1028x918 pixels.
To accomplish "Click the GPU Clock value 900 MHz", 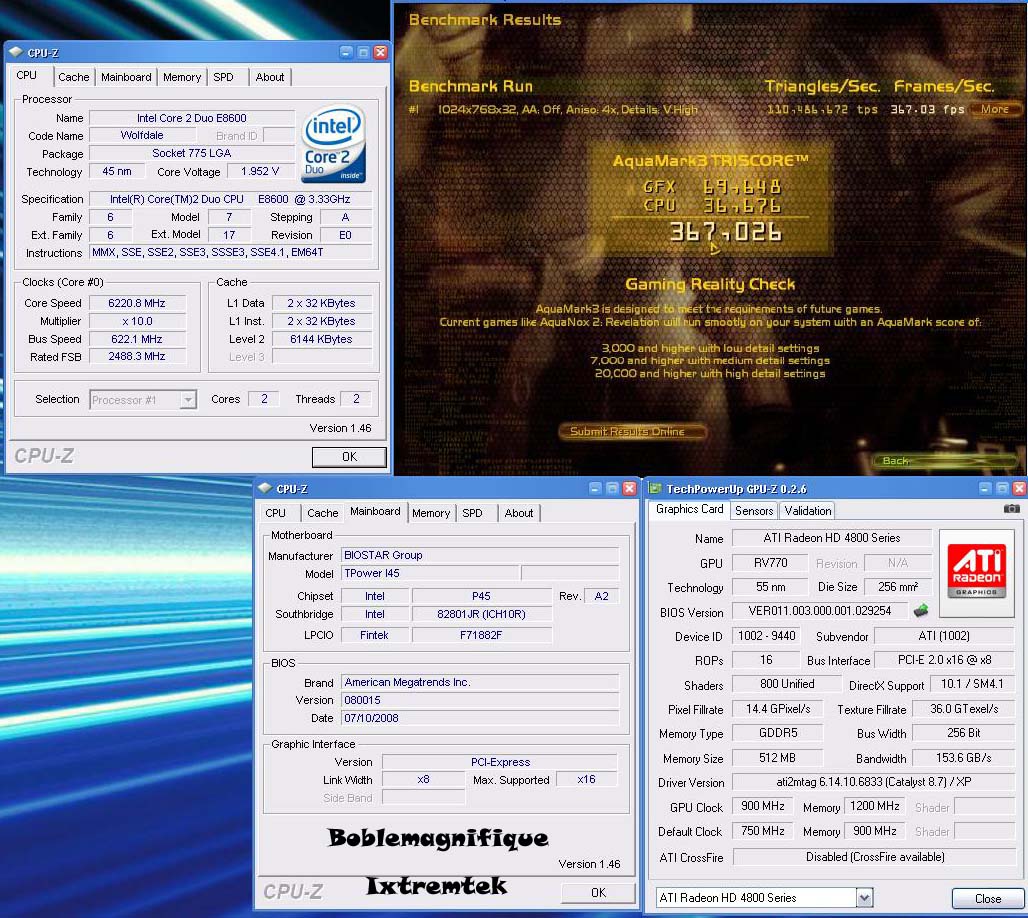I will pyautogui.click(x=762, y=806).
